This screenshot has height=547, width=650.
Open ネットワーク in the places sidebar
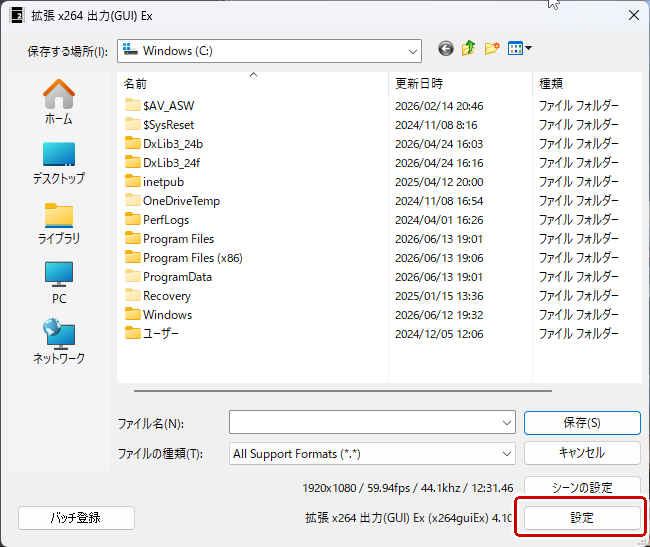point(59,341)
